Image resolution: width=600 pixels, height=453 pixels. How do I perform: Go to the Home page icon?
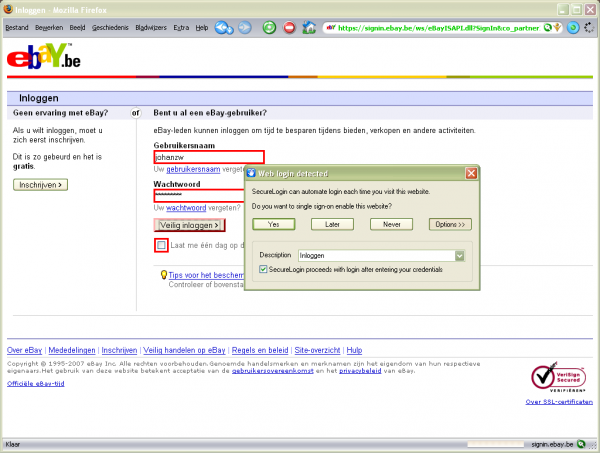[309, 28]
